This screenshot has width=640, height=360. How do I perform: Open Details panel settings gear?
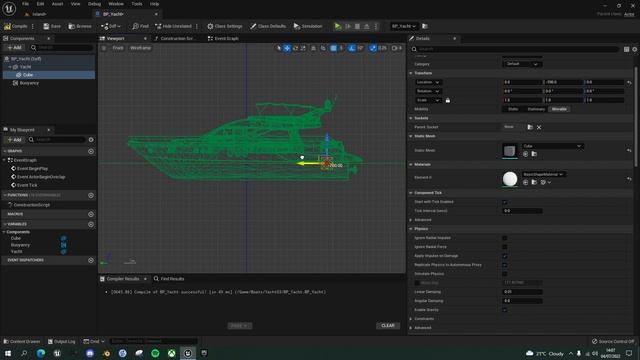(635, 49)
